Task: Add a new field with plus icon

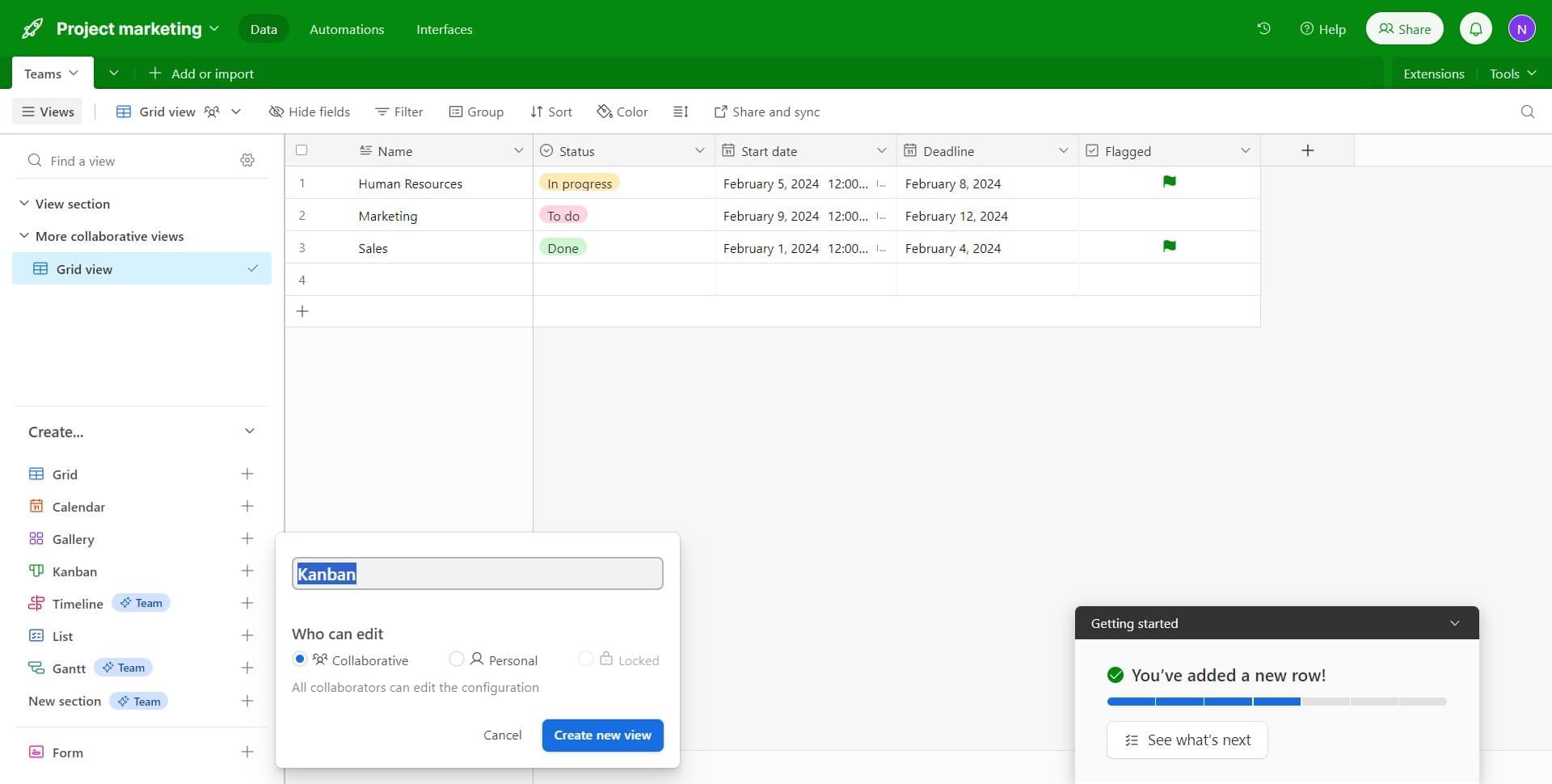Action: (x=1307, y=150)
